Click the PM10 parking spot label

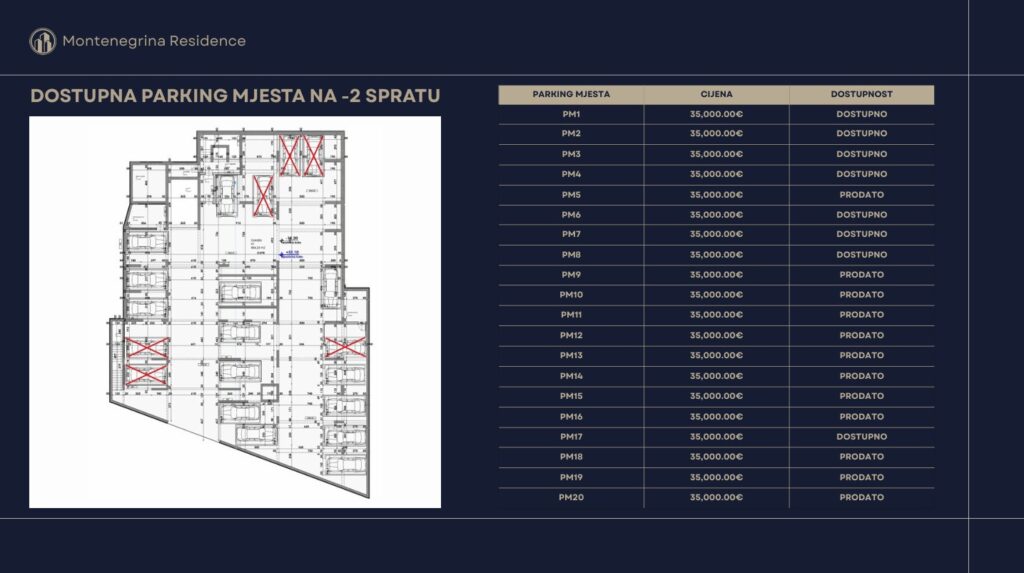tap(571, 295)
